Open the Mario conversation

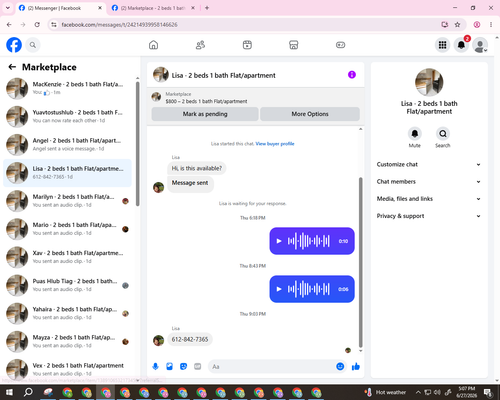coord(68,229)
